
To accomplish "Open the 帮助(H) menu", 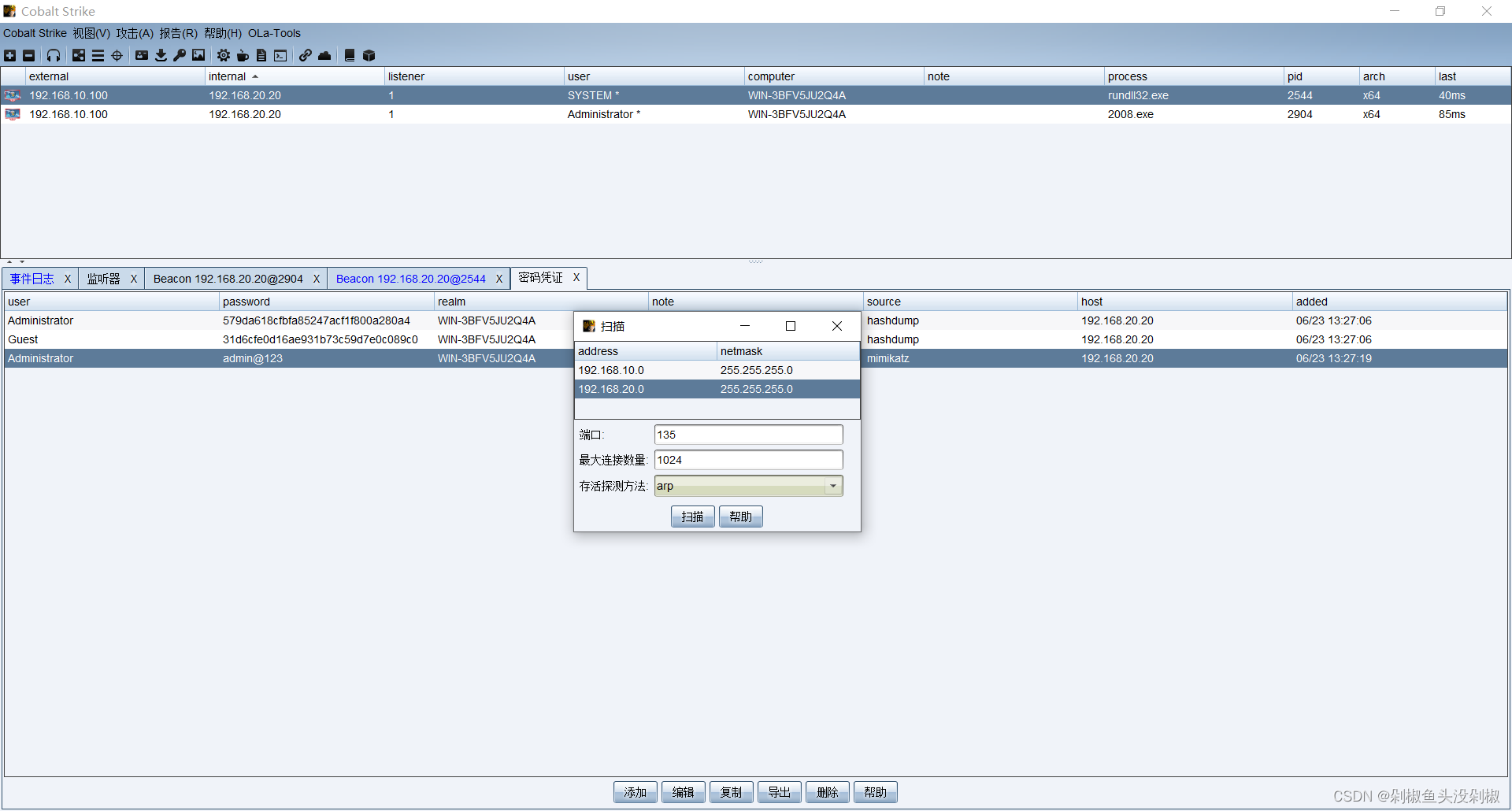I will [222, 33].
